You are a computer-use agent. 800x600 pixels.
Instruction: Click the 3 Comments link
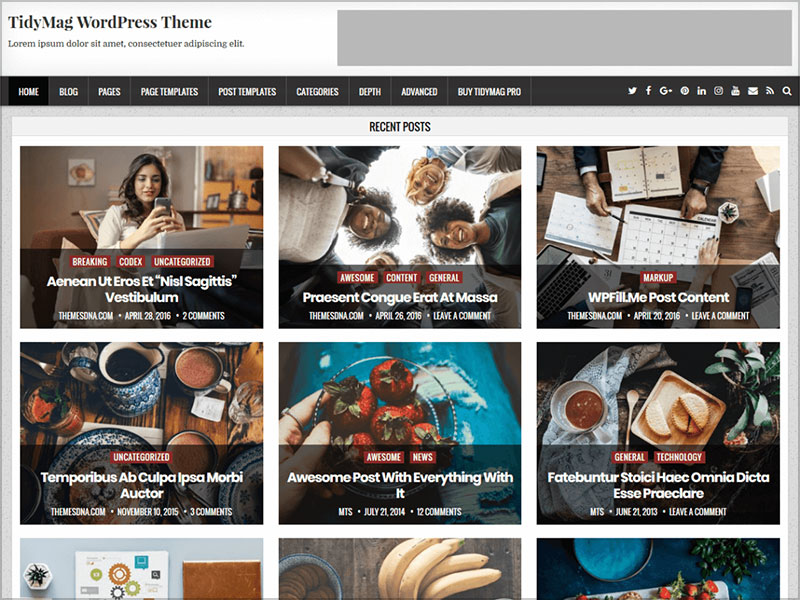[x=211, y=511]
